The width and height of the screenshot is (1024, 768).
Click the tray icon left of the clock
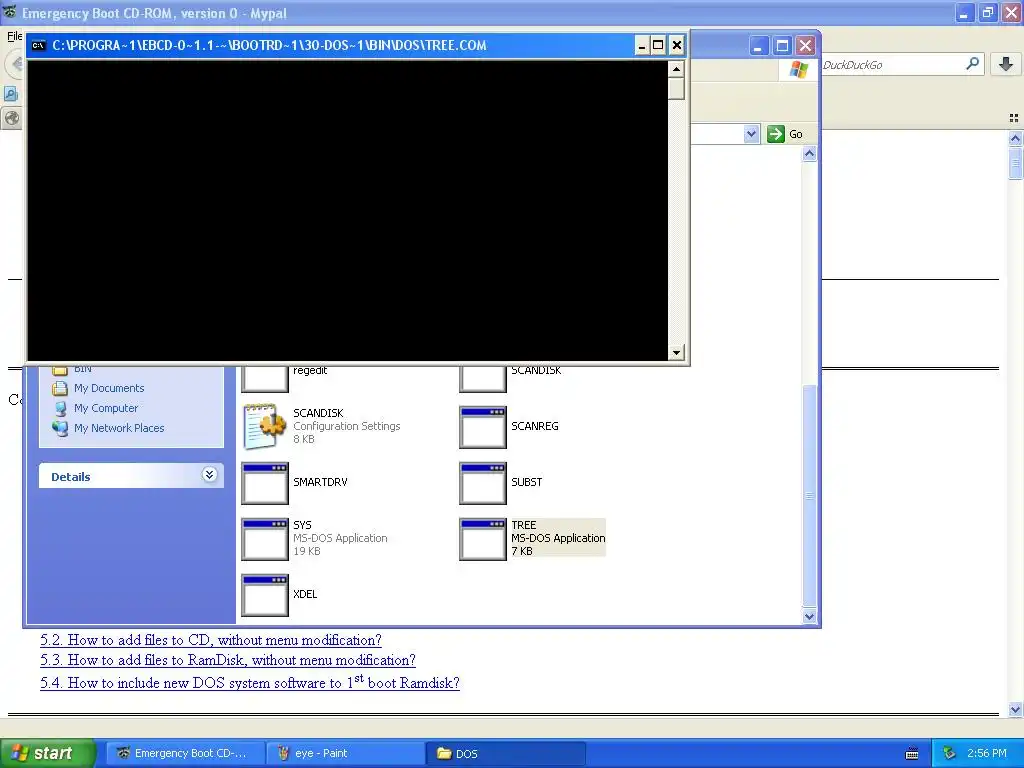click(950, 754)
